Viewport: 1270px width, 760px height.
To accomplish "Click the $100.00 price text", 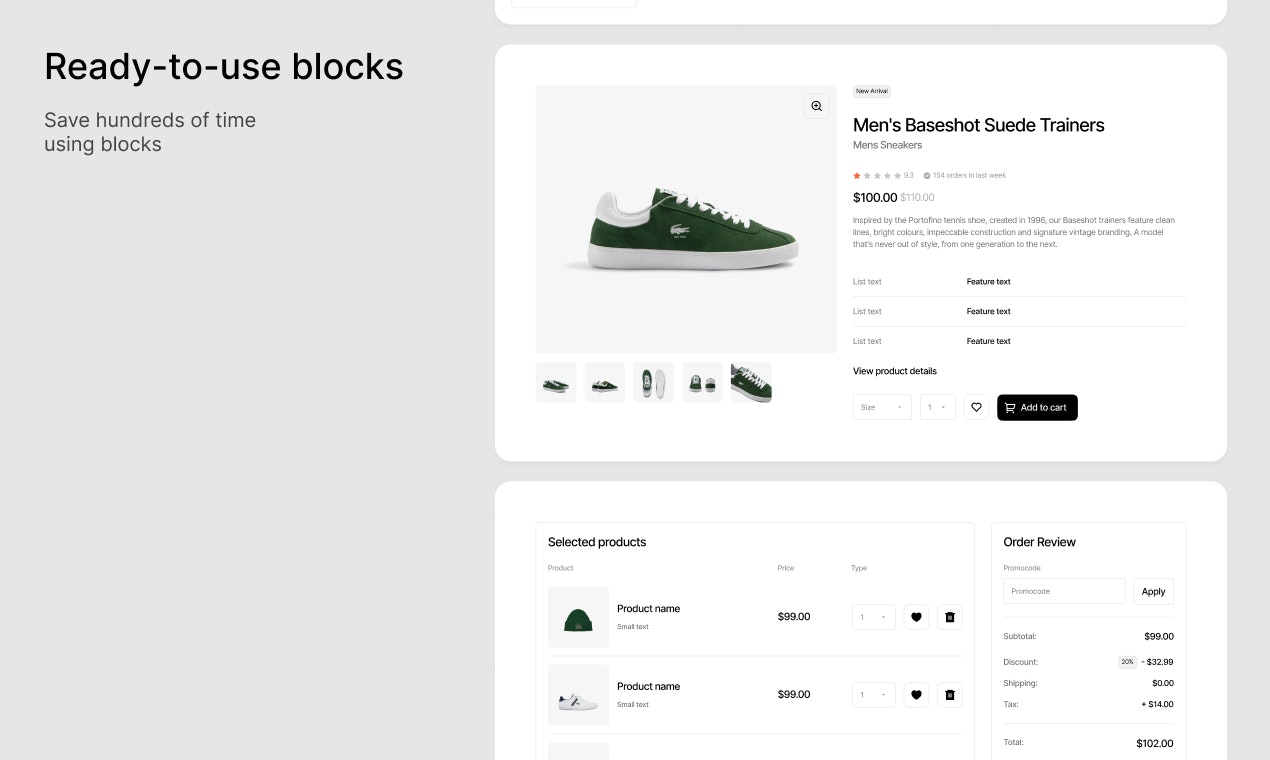I will tap(875, 197).
